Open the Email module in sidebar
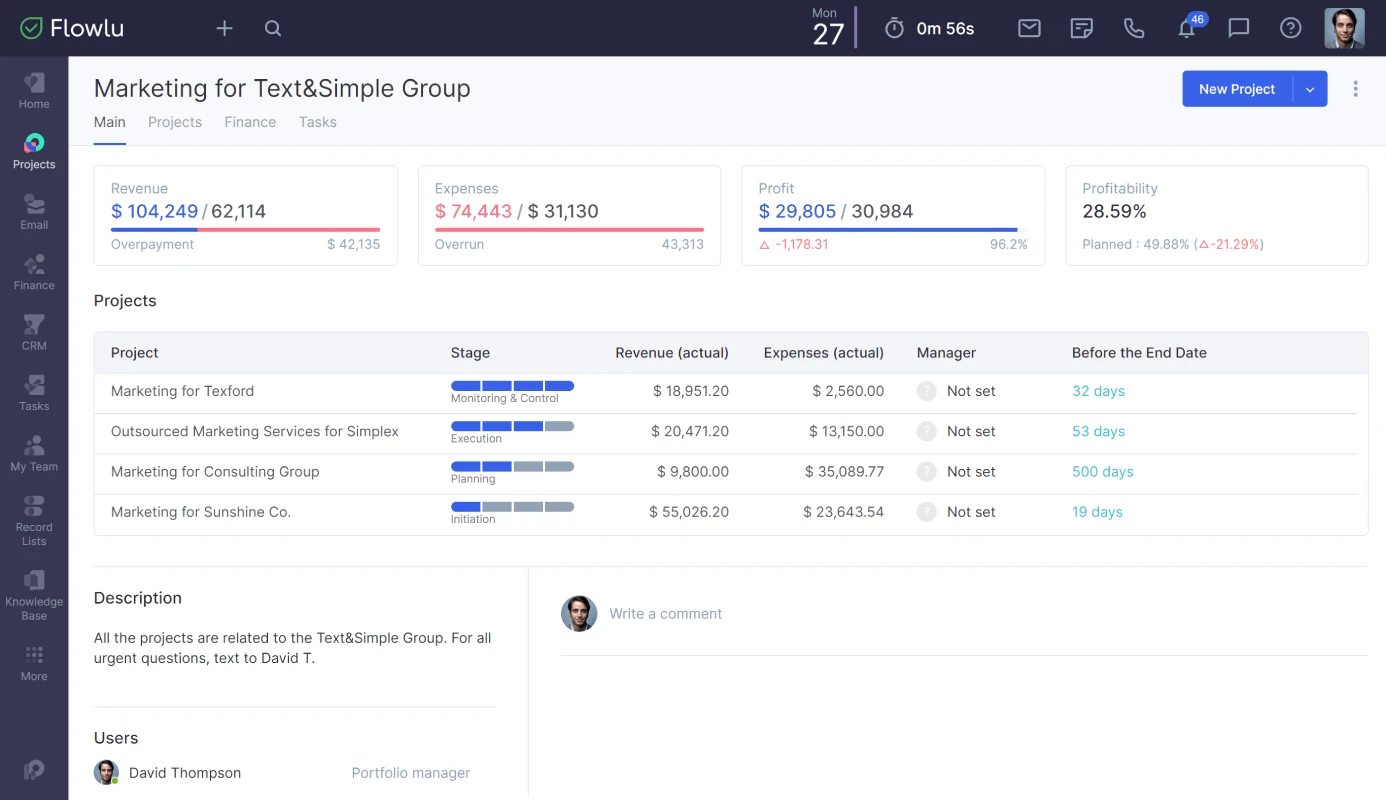The width and height of the screenshot is (1386, 800). 34,211
